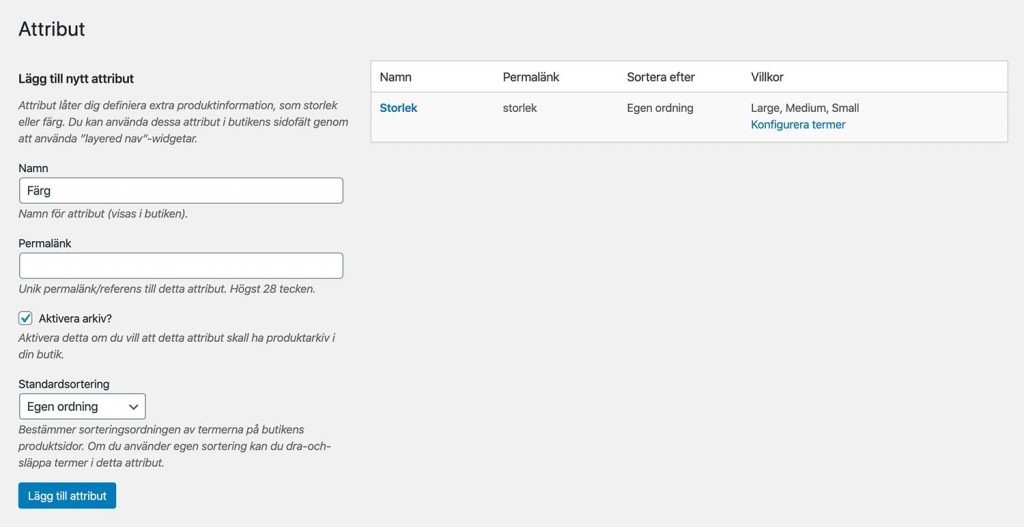
Task: Click the Large, Medium, Small terms text
Action: (805, 108)
